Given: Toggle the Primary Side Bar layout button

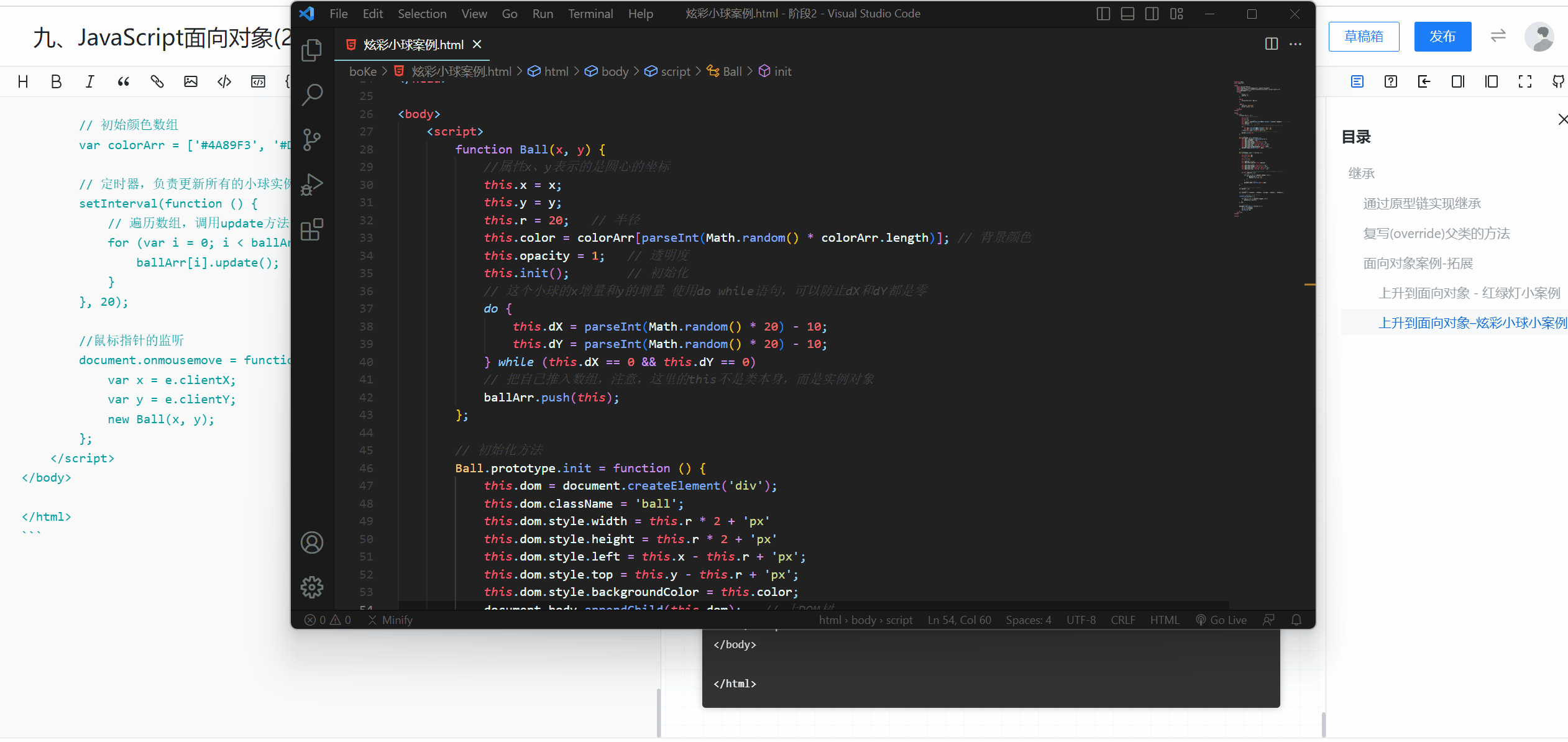Looking at the screenshot, I should click(x=1103, y=14).
